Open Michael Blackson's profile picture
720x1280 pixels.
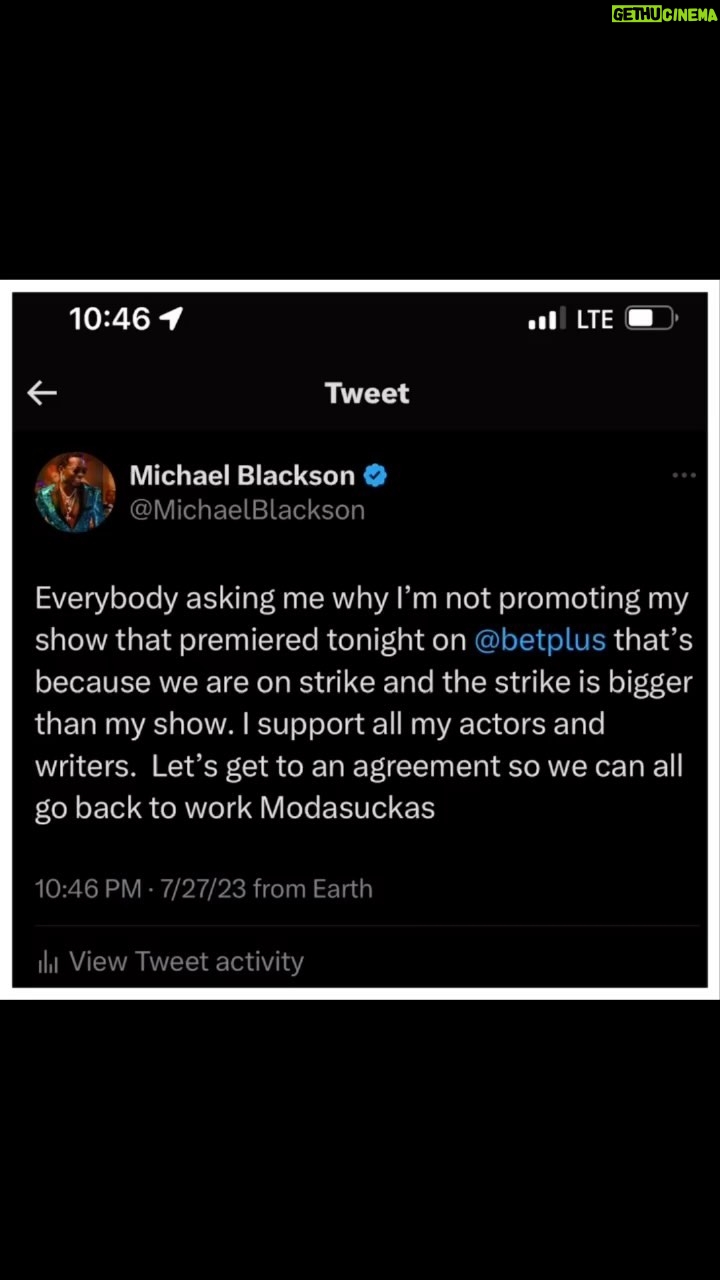(x=76, y=492)
